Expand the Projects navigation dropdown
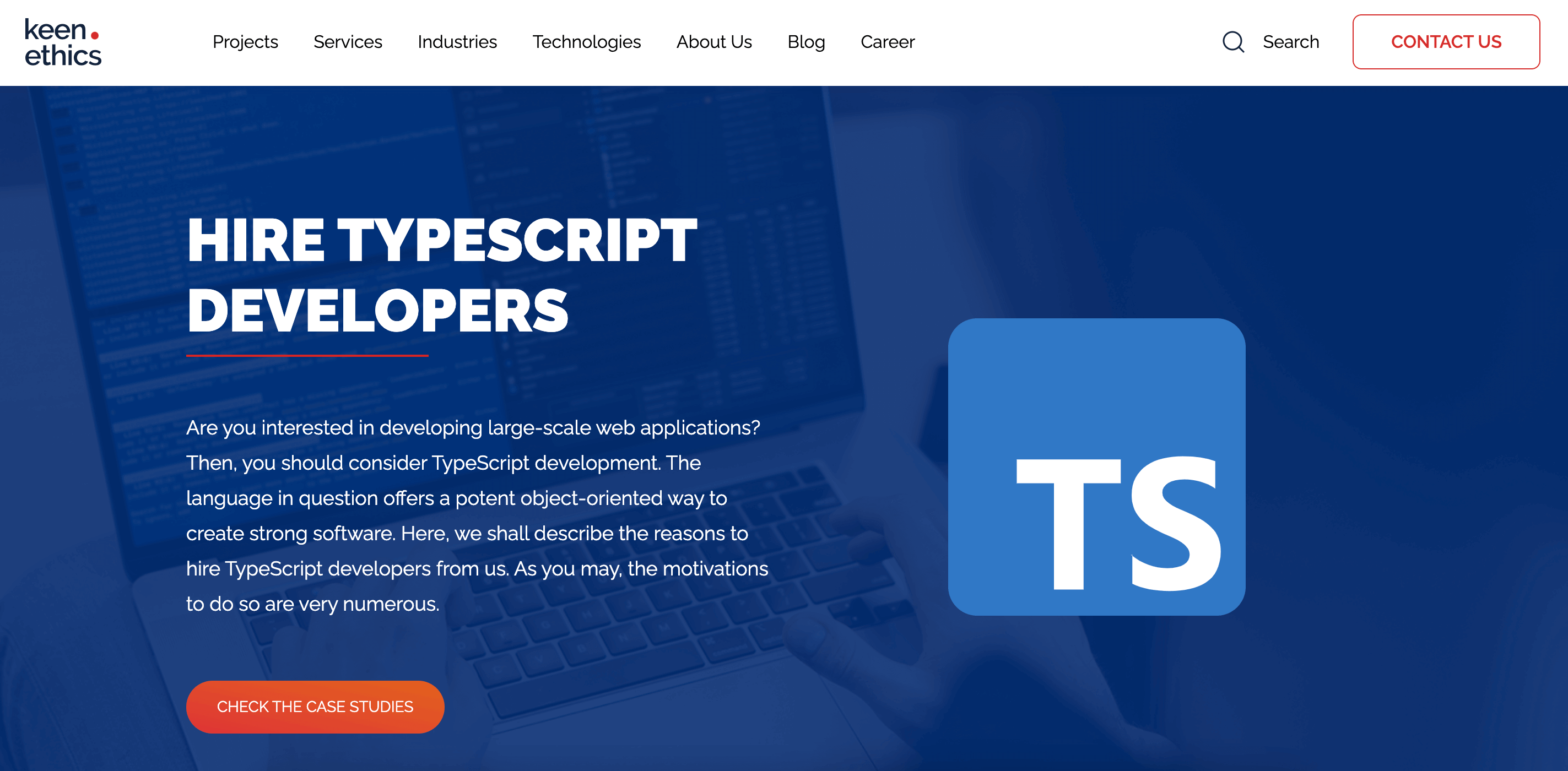The image size is (1568, 771). pyautogui.click(x=245, y=42)
